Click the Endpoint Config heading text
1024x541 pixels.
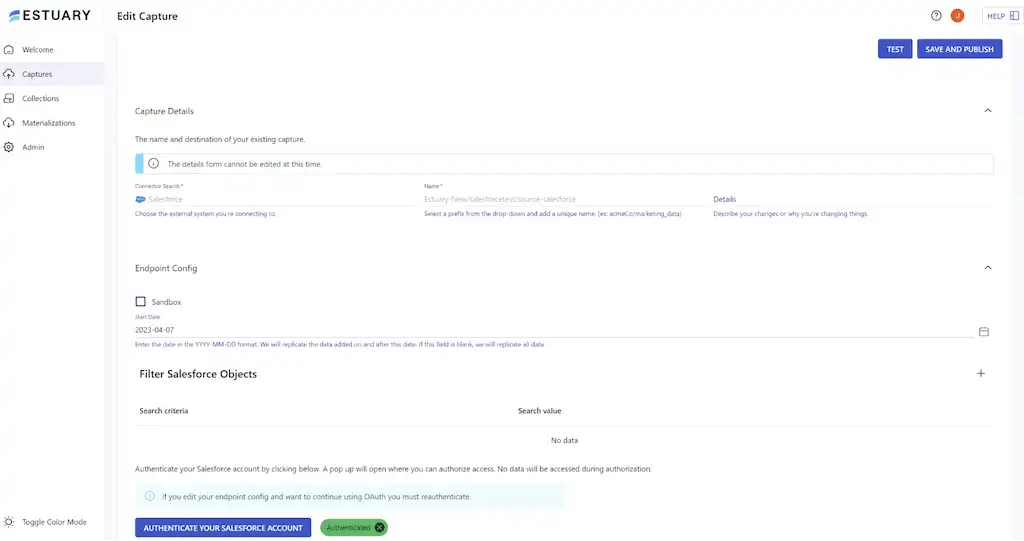[166, 268]
